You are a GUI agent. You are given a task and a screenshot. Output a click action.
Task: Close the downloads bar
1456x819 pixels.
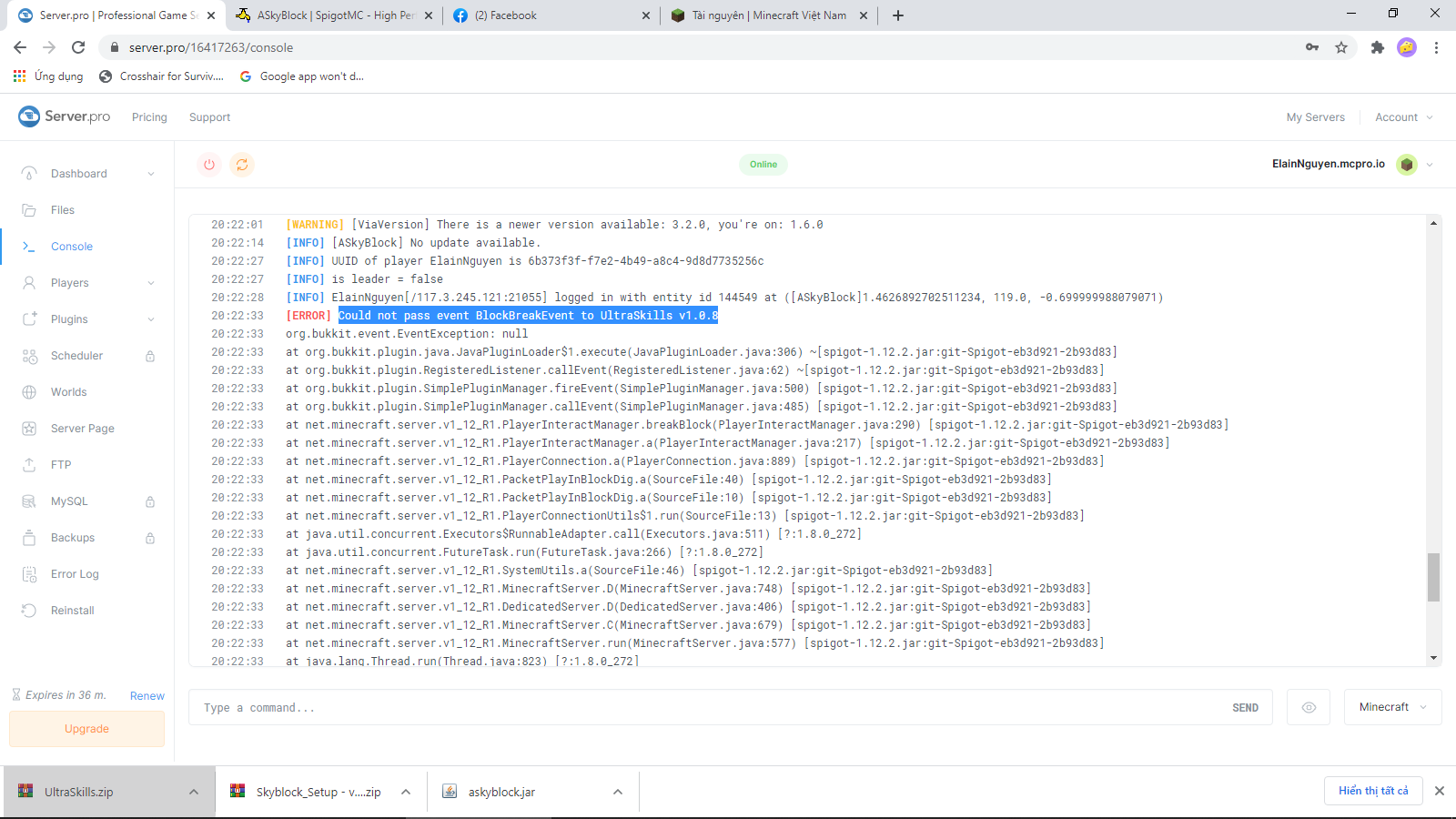[x=1440, y=791]
